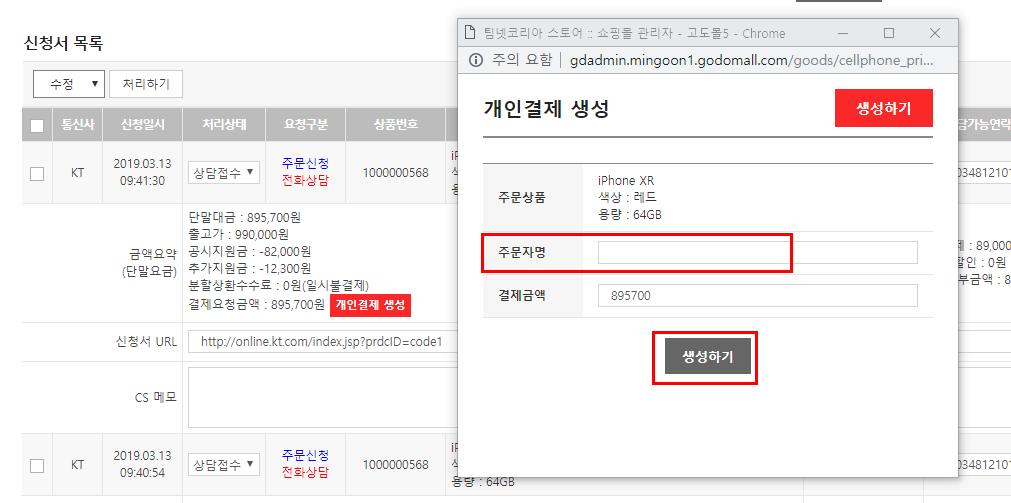Click the red 생성하기 button in popup header
Screen dimensions: 1011x503
point(883,109)
